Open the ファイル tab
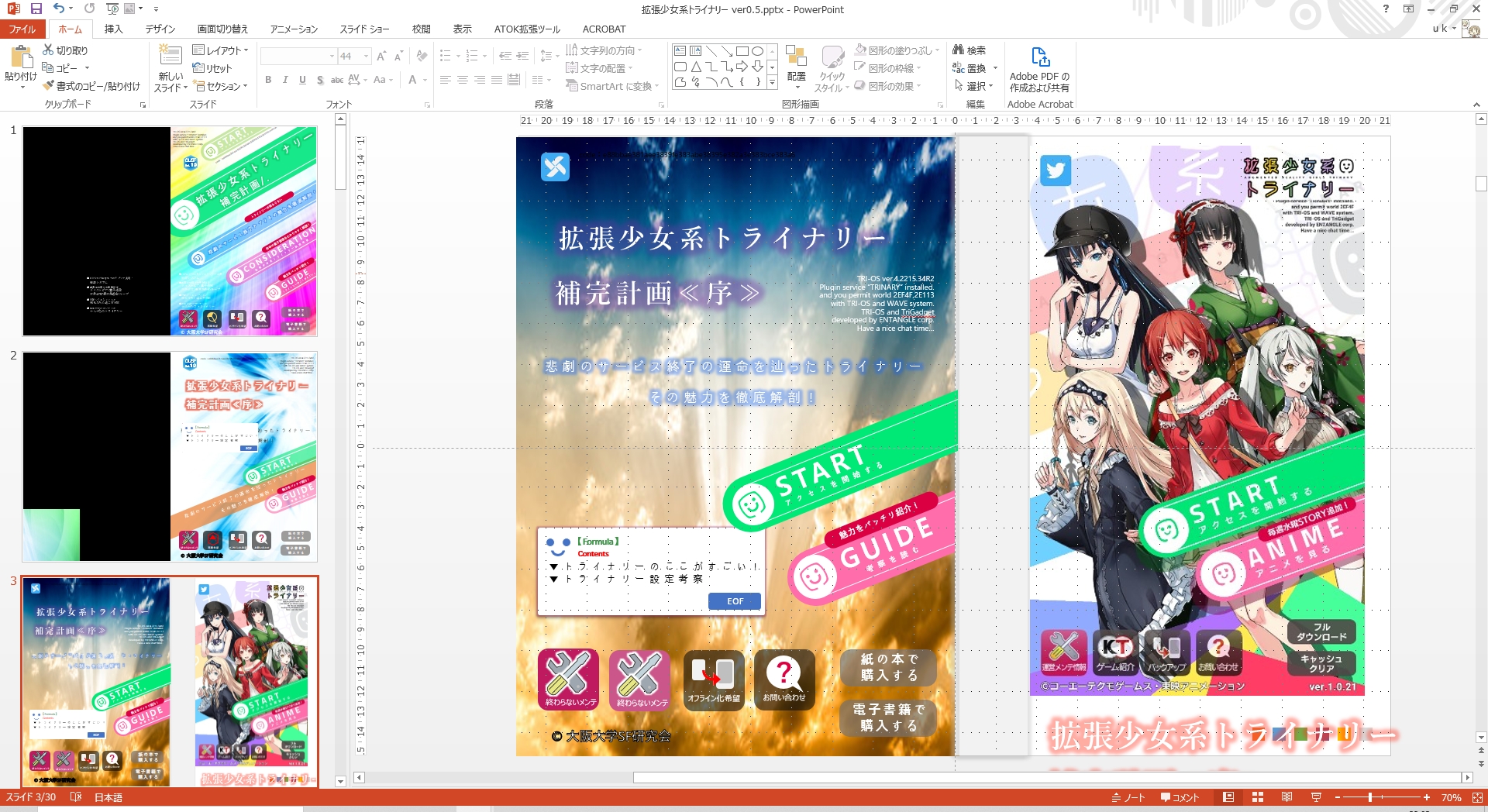Screen dimensions: 1488x812 tap(22, 29)
